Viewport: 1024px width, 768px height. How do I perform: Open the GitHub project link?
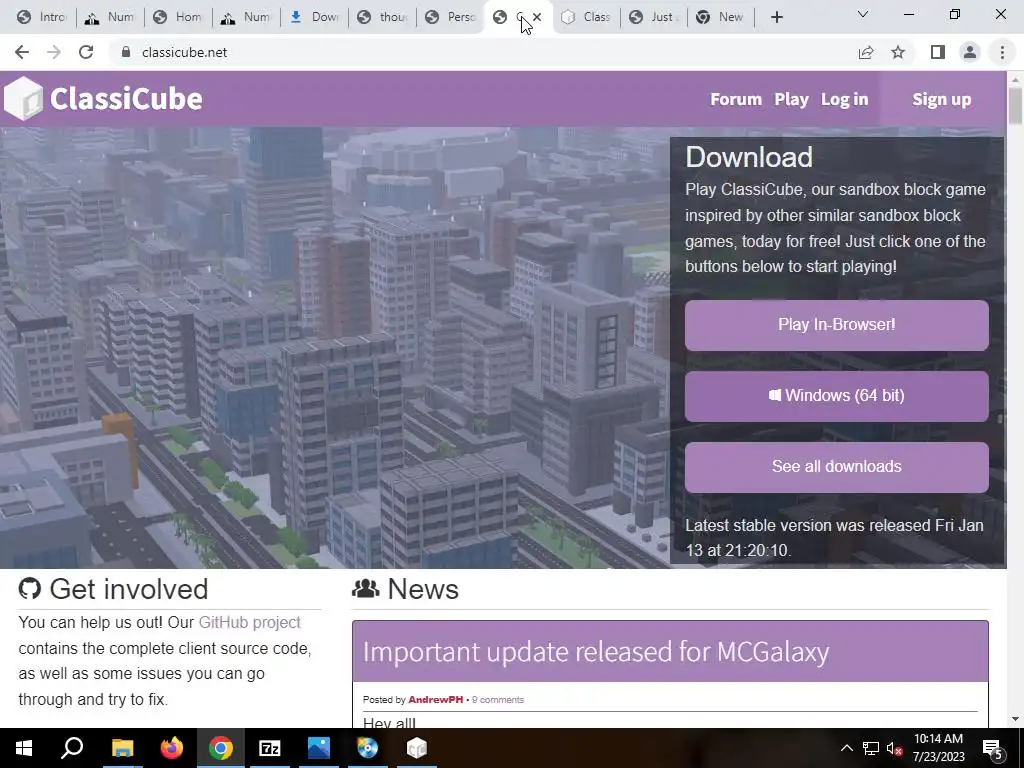pos(249,622)
